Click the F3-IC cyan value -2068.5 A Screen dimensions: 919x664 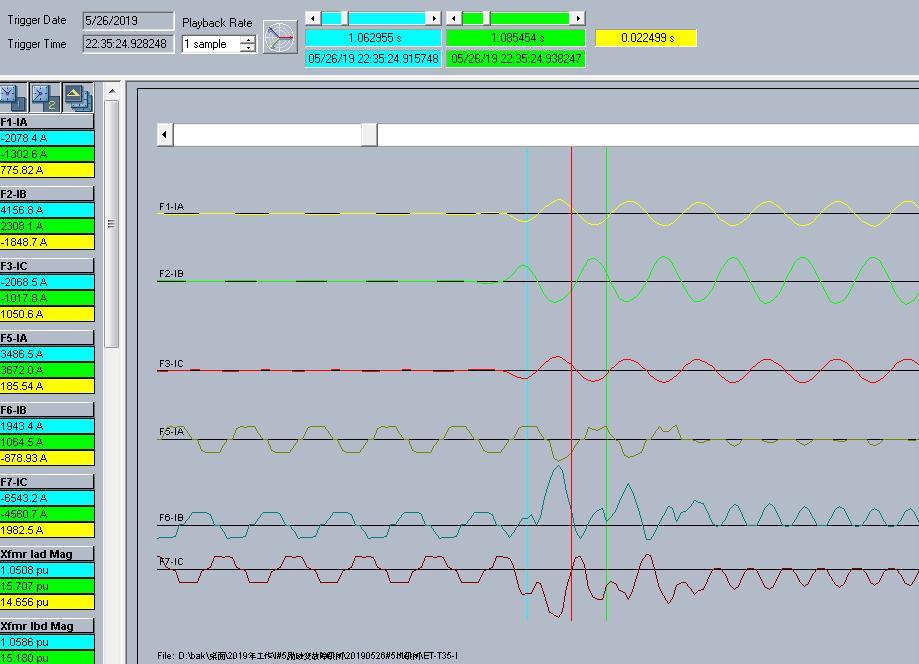click(47, 282)
